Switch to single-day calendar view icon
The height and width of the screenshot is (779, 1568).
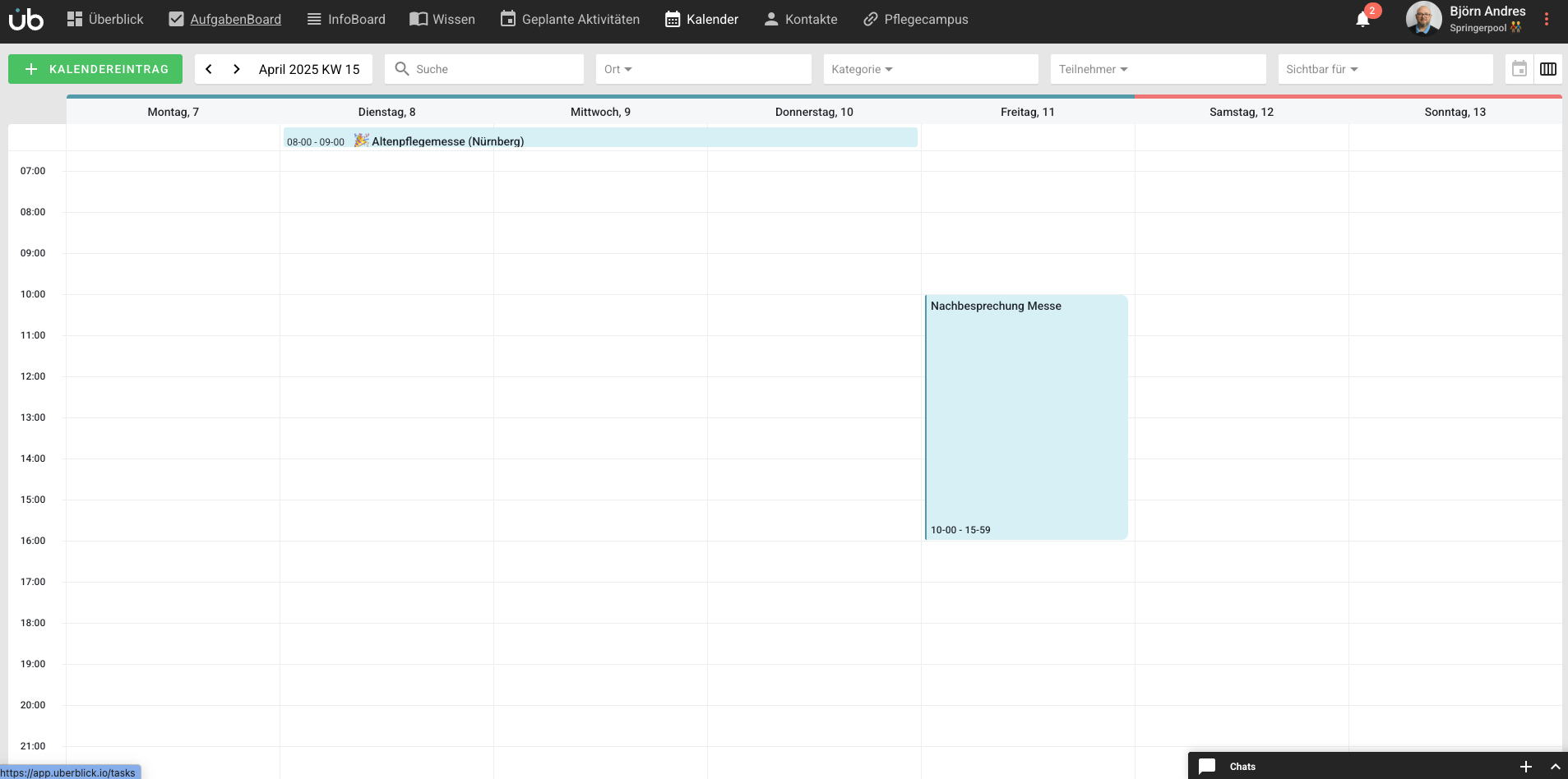(x=1519, y=69)
